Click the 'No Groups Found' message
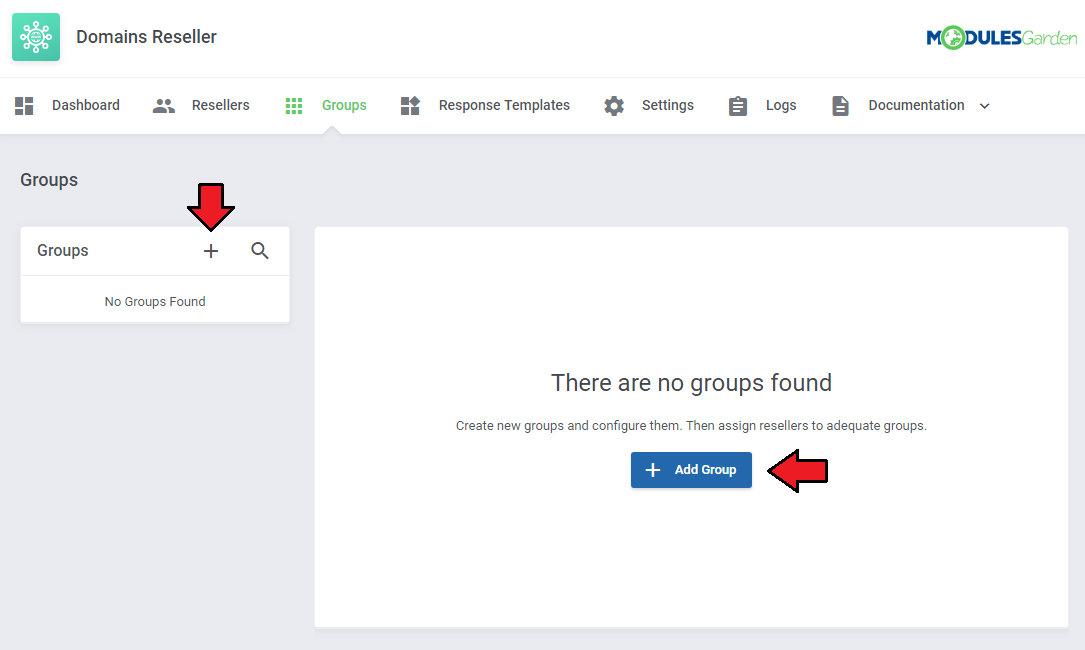Image resolution: width=1085 pixels, height=650 pixels. pyautogui.click(x=155, y=302)
